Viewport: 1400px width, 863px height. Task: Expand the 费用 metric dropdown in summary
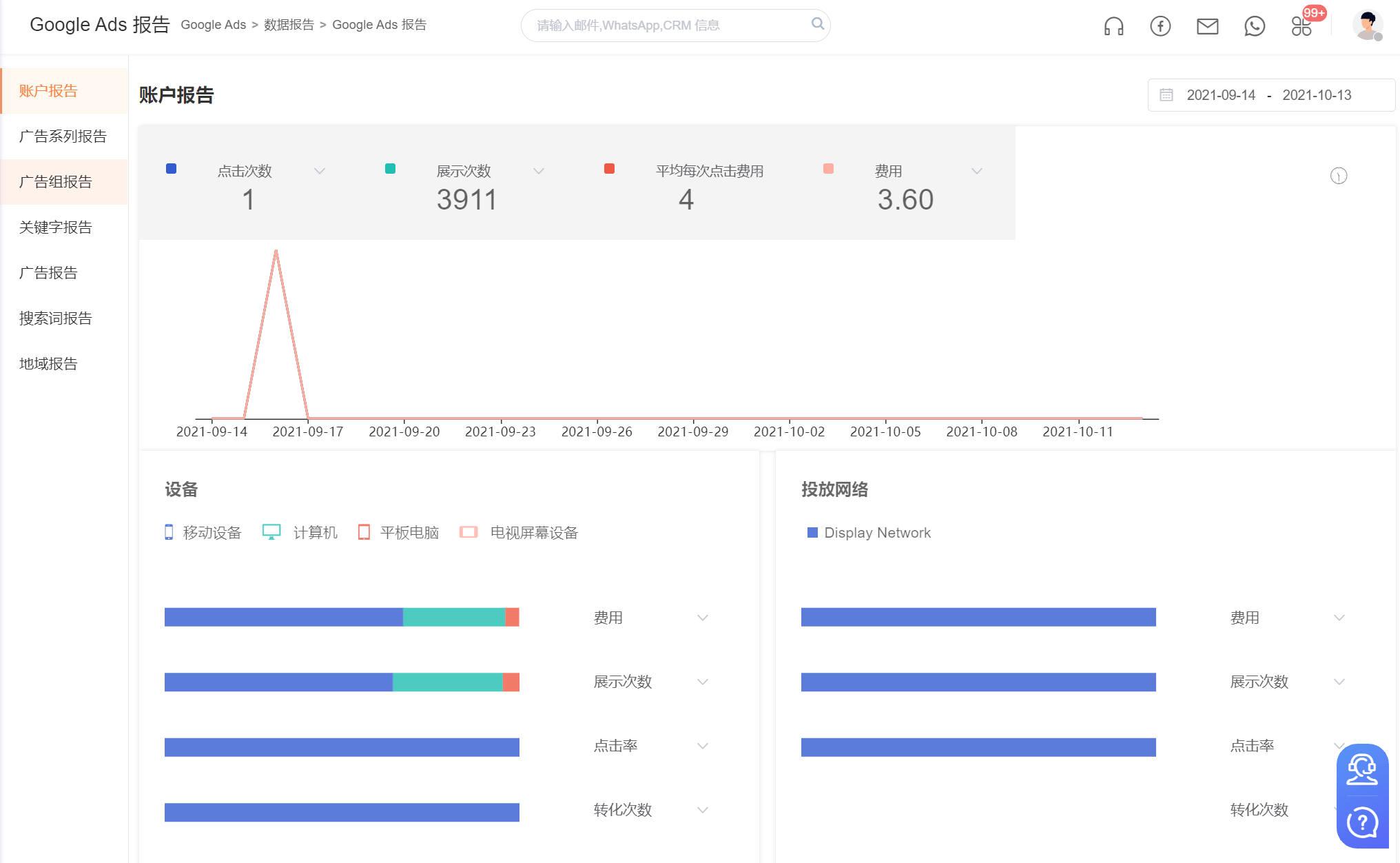976,171
